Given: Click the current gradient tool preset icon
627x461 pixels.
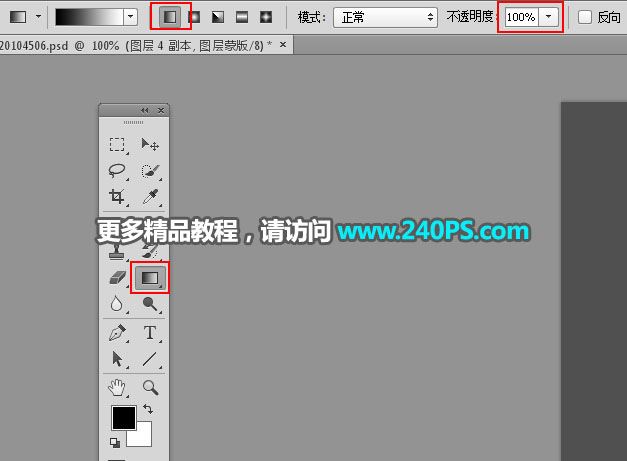Looking at the screenshot, I should pyautogui.click(x=18, y=17).
